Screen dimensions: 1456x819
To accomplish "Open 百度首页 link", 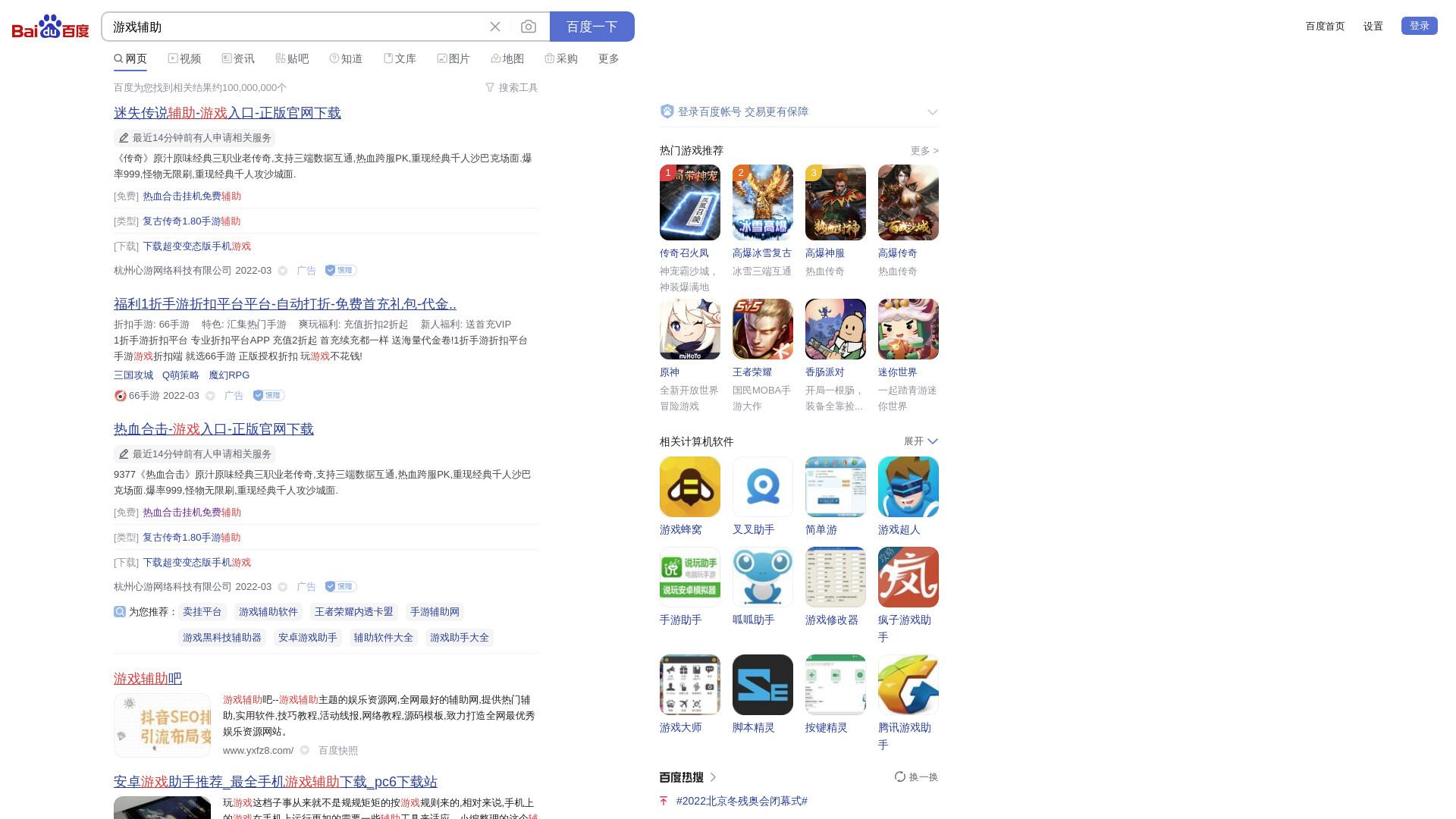I will click(x=1325, y=26).
